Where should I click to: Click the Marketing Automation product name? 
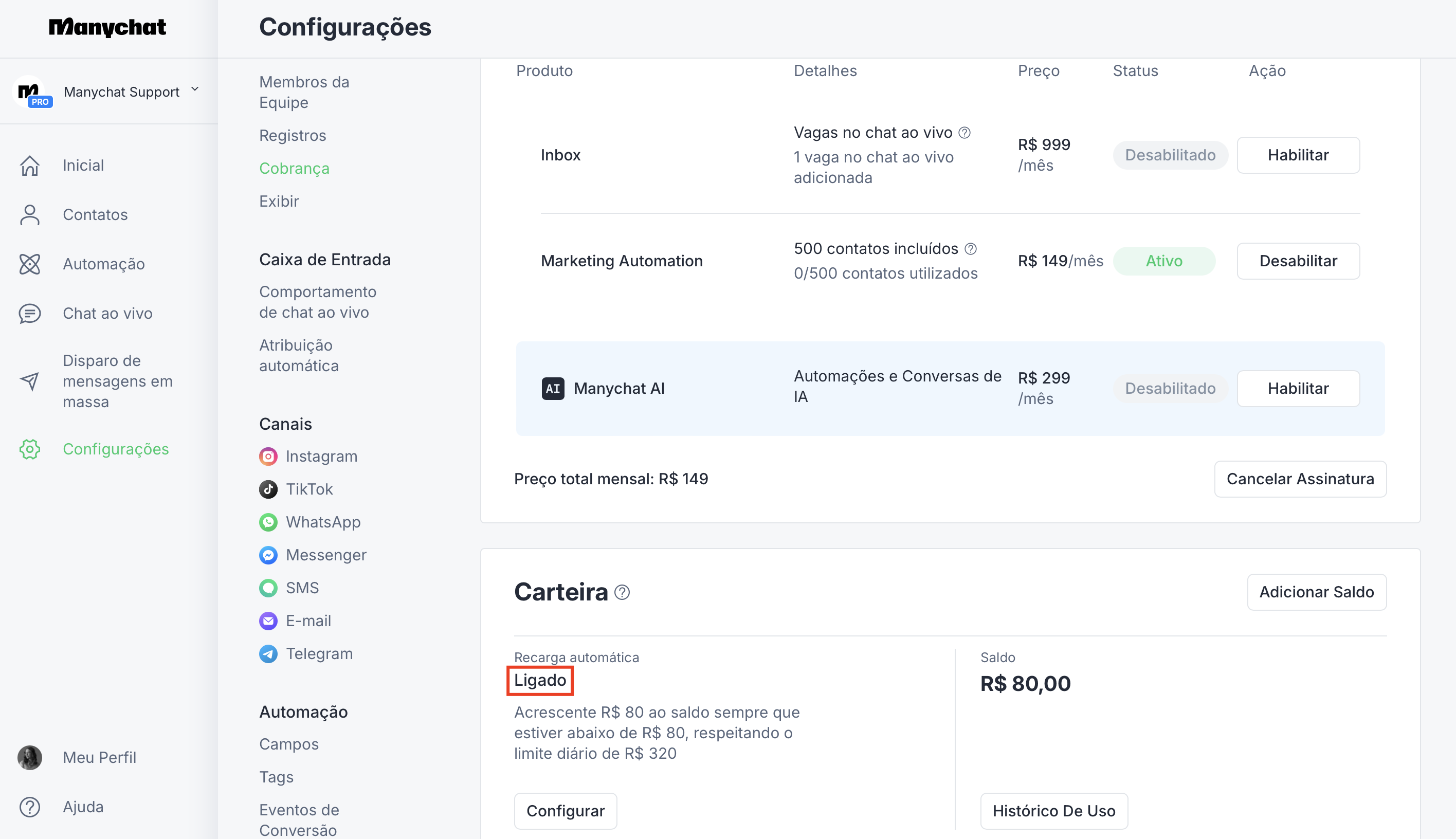click(622, 261)
